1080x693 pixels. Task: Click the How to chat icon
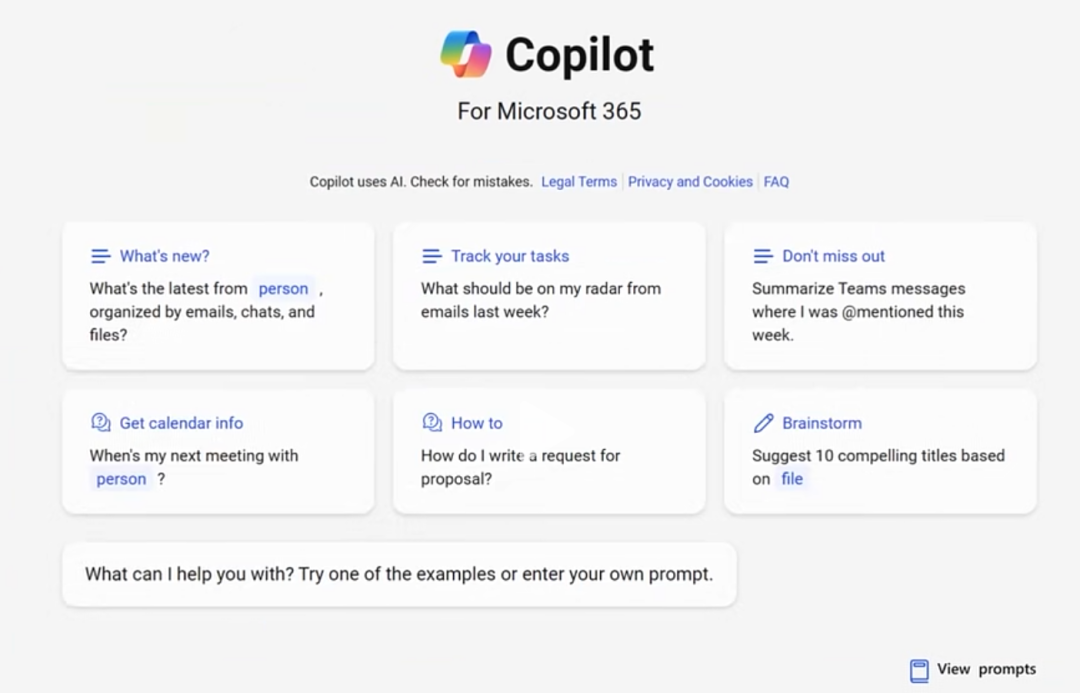pos(432,423)
